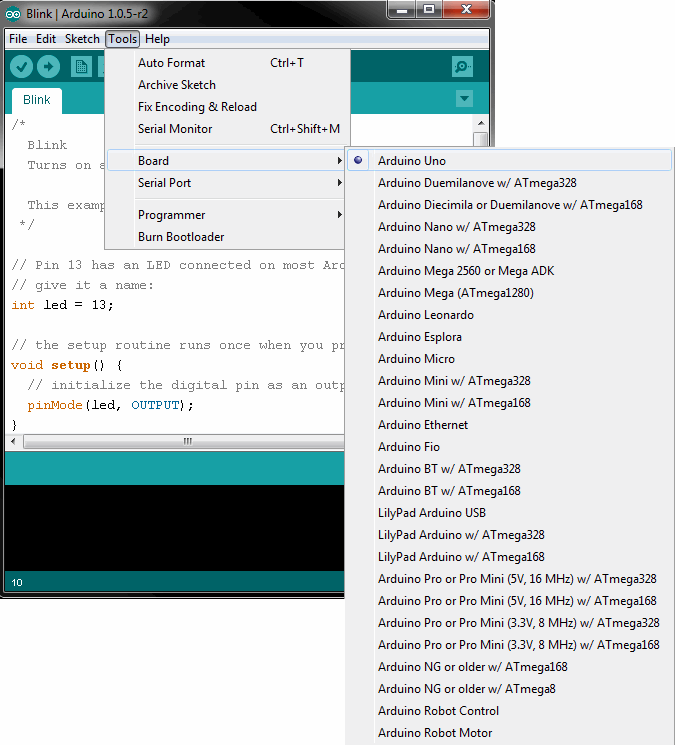Choose Burn Bootloader
The image size is (675, 745).
(x=226, y=237)
